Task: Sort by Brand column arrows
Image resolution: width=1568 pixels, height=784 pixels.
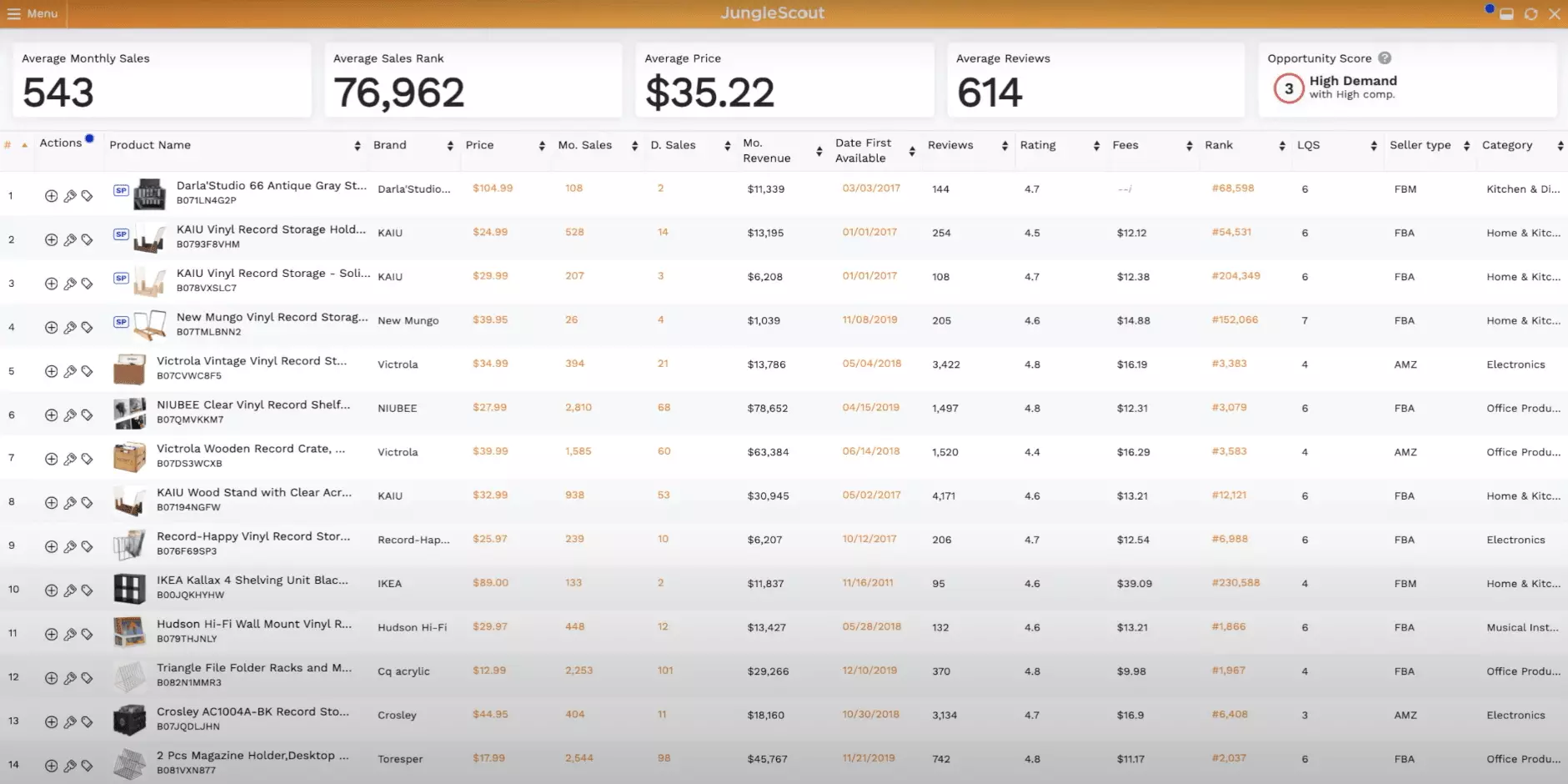Action: [450, 146]
